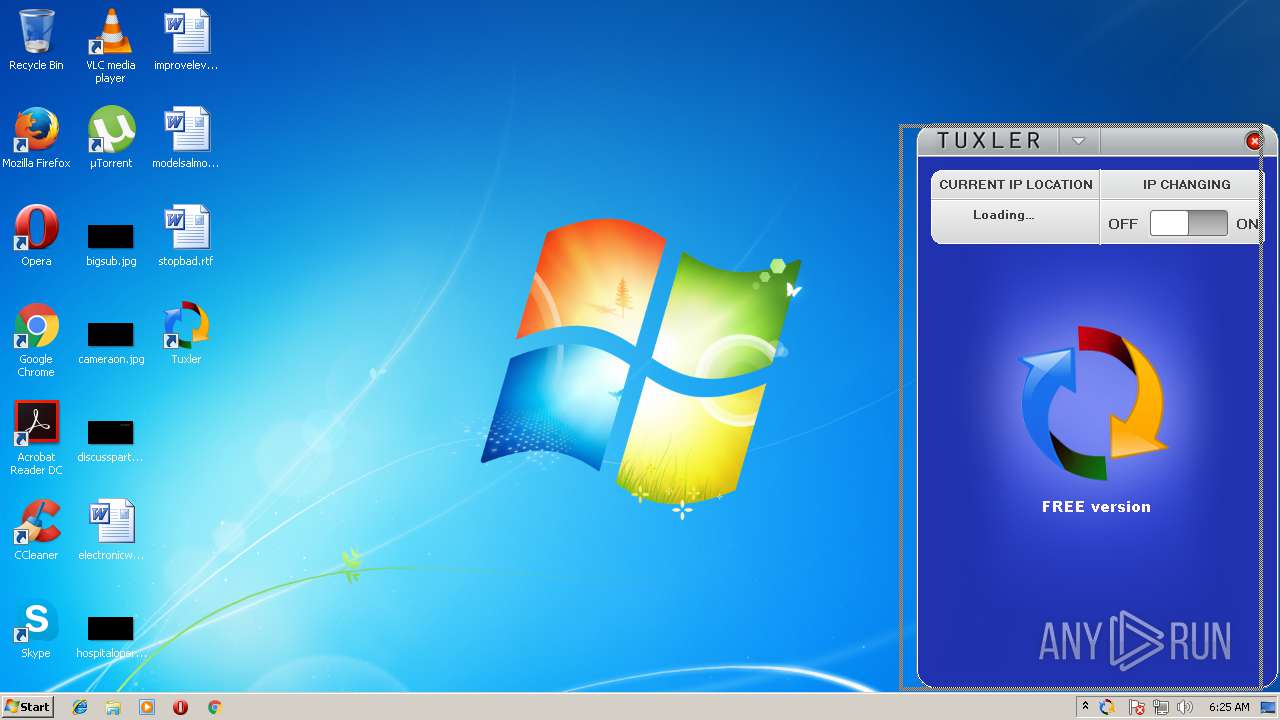Show hidden system tray icons
Image resolution: width=1280 pixels, height=720 pixels.
point(1085,707)
